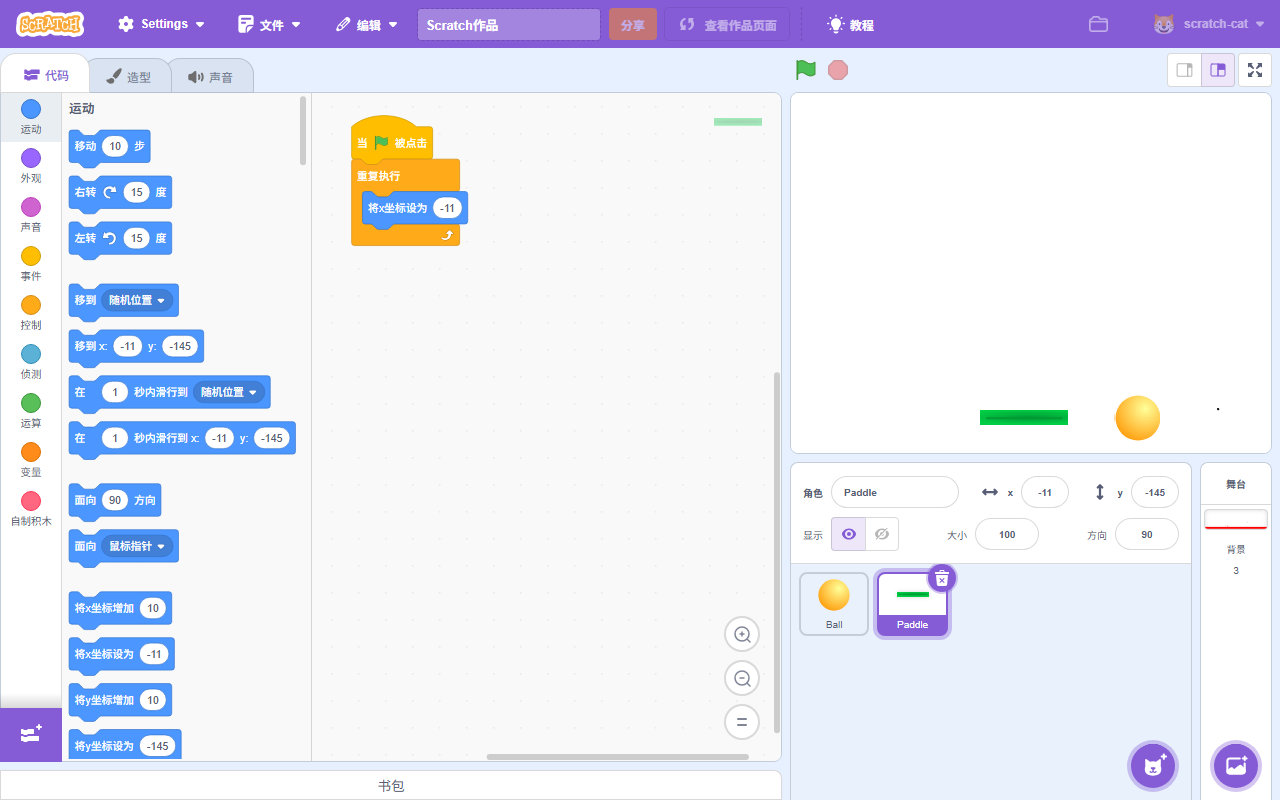1280x800 pixels.
Task: Open the 声音 sounds tab
Action: [210, 76]
